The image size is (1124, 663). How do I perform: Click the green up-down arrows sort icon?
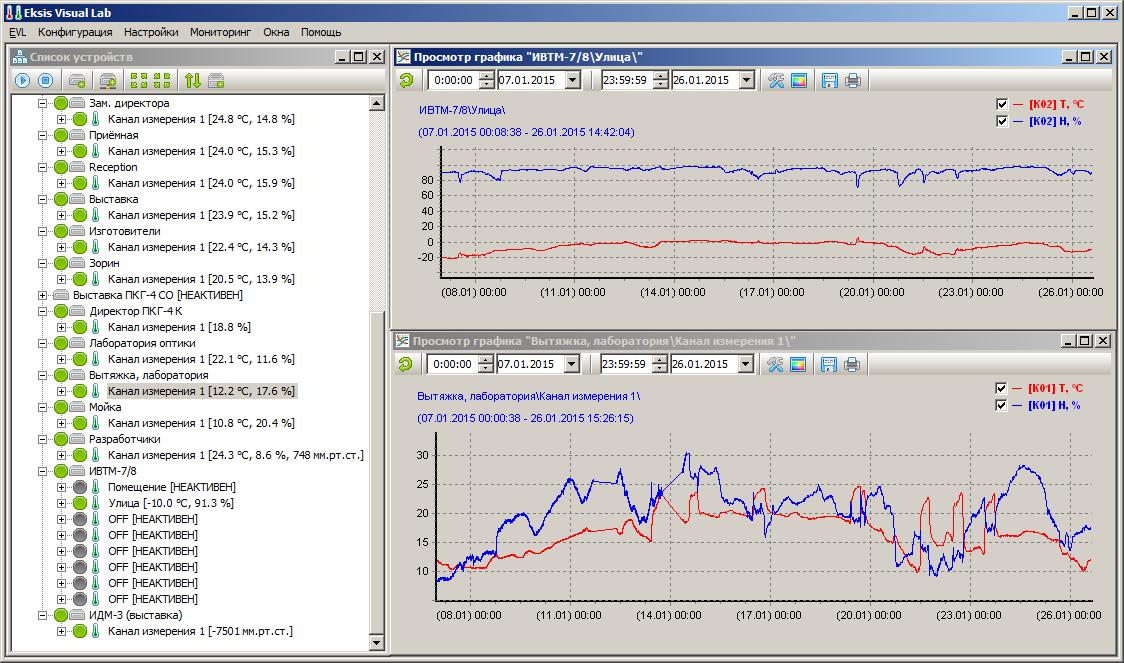(193, 81)
